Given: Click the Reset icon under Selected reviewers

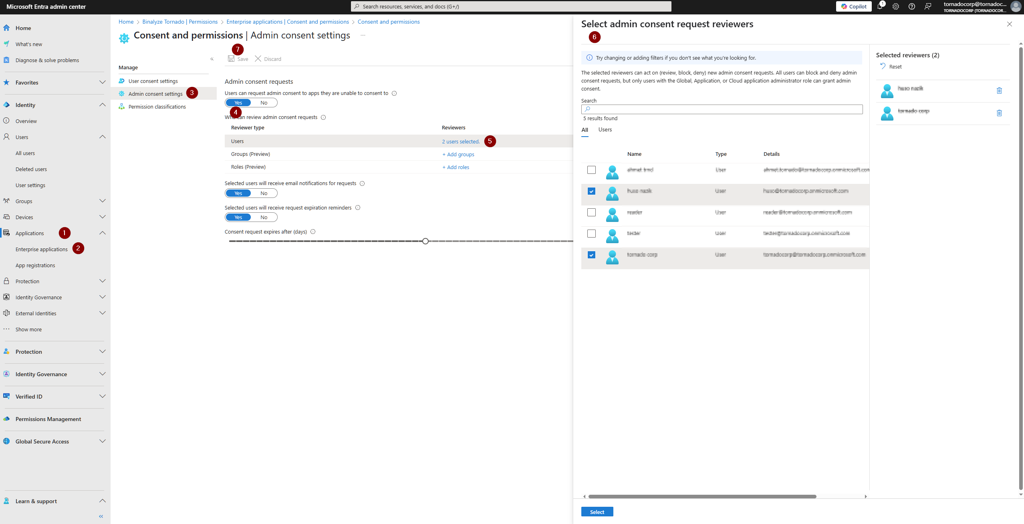Looking at the screenshot, I should [x=883, y=67].
